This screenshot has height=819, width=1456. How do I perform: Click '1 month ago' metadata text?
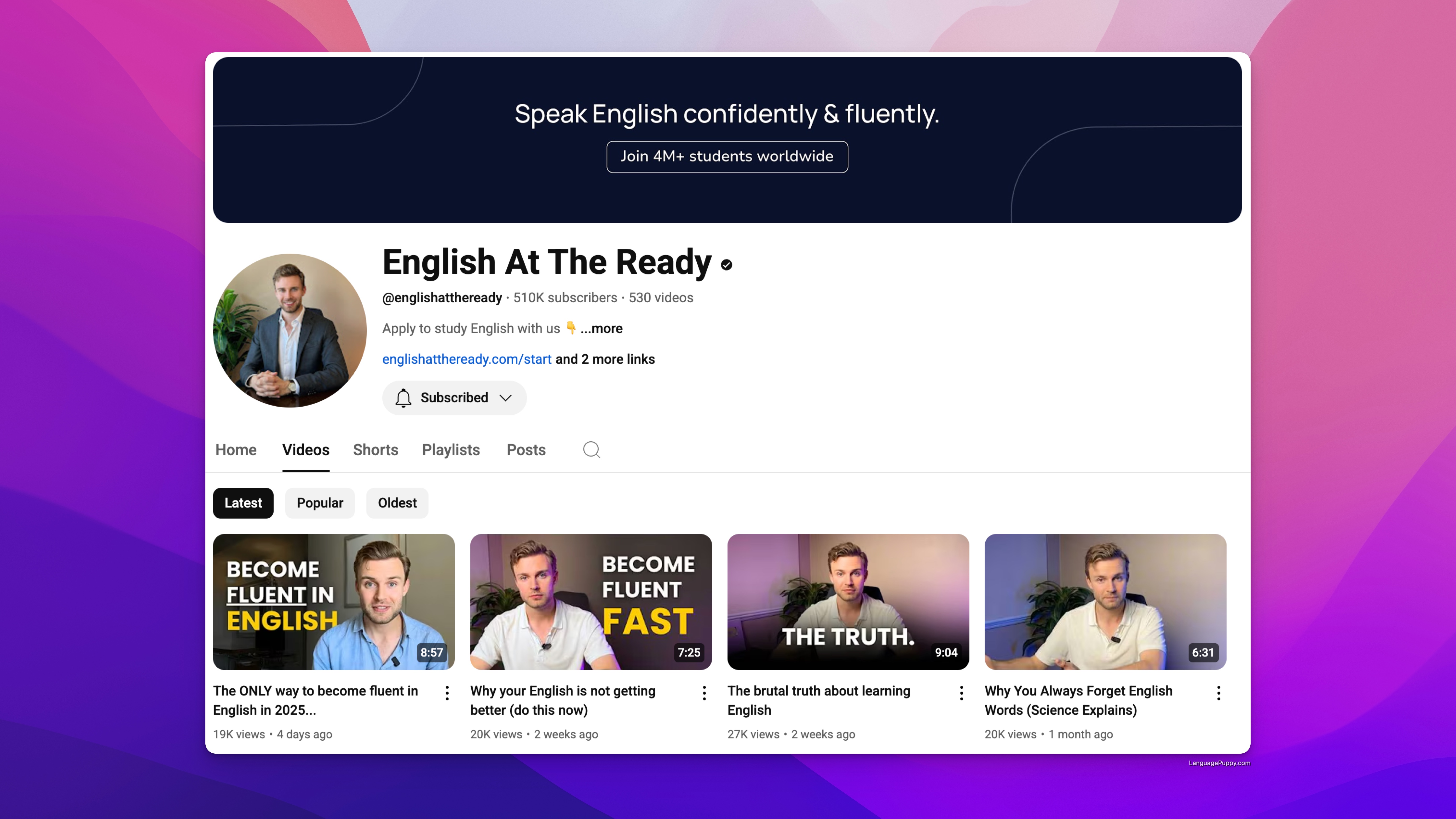tap(1081, 734)
